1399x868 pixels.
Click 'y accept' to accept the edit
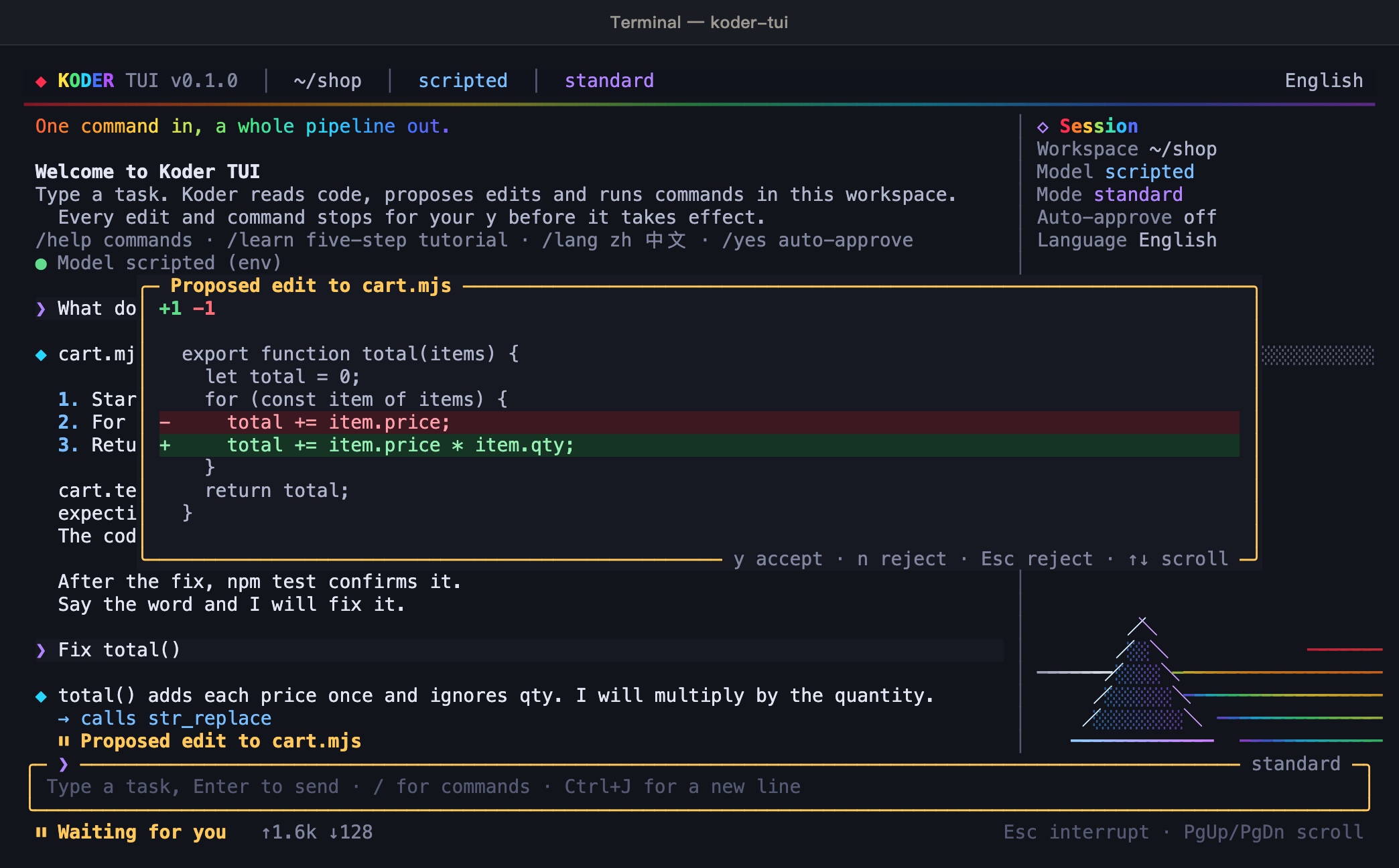[x=778, y=559]
